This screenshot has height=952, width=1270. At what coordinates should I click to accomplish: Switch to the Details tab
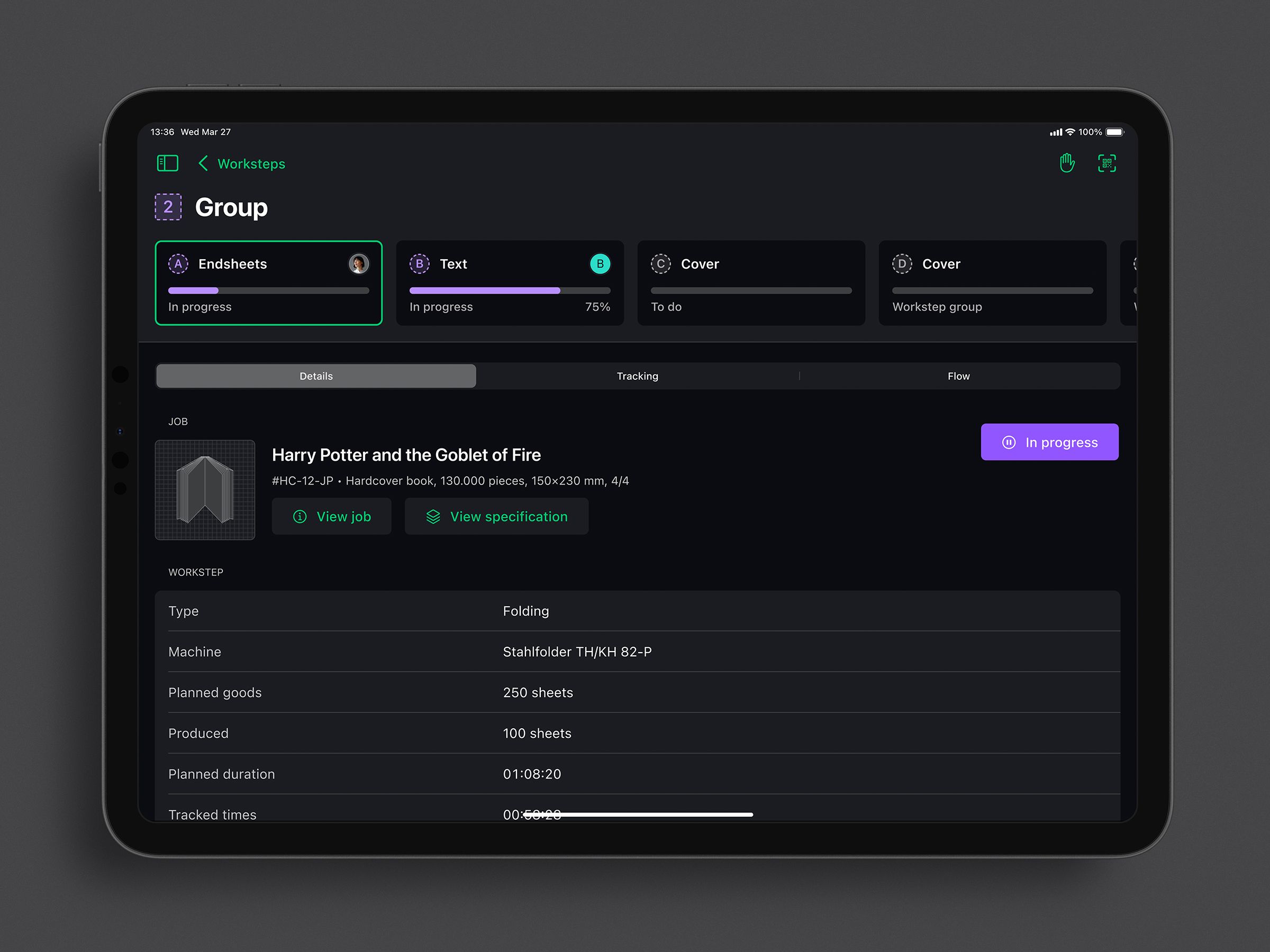316,376
